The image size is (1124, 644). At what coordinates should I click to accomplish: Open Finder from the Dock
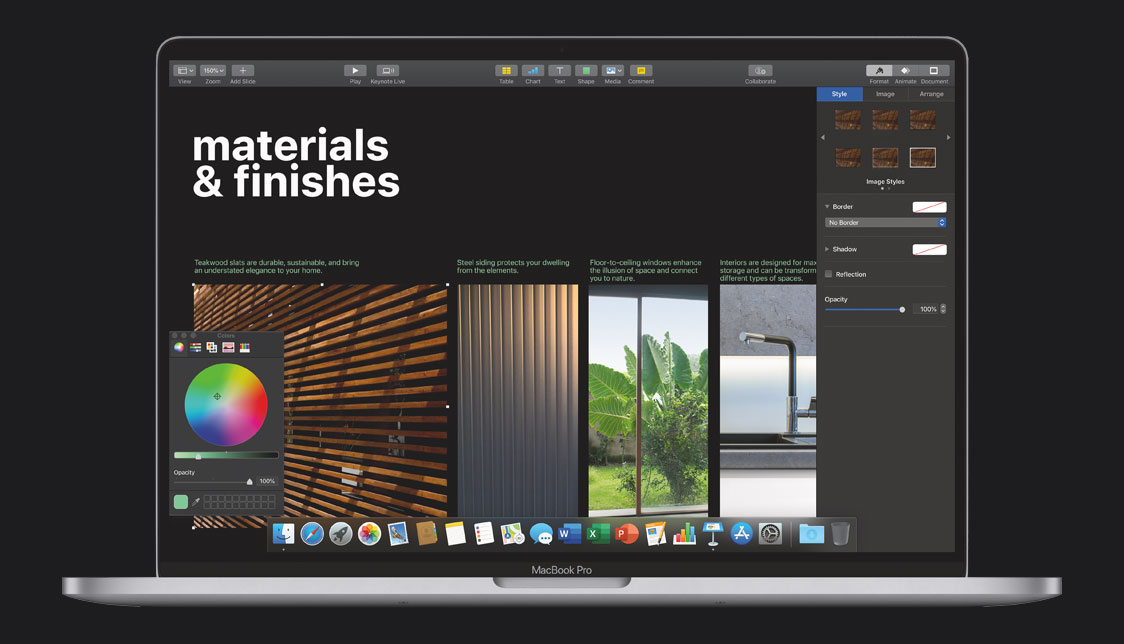pyautogui.click(x=283, y=534)
